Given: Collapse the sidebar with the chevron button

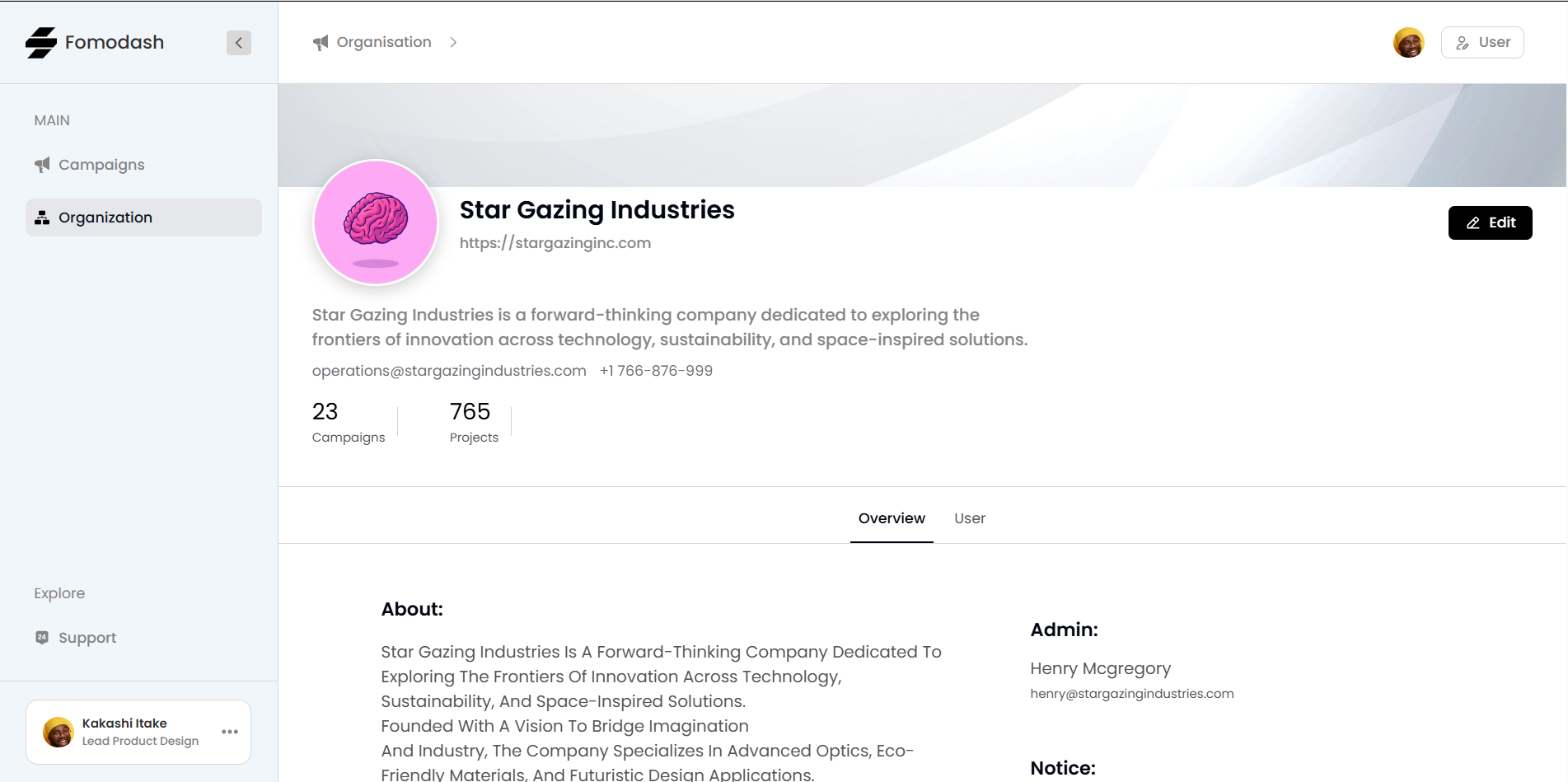Looking at the screenshot, I should click(239, 43).
